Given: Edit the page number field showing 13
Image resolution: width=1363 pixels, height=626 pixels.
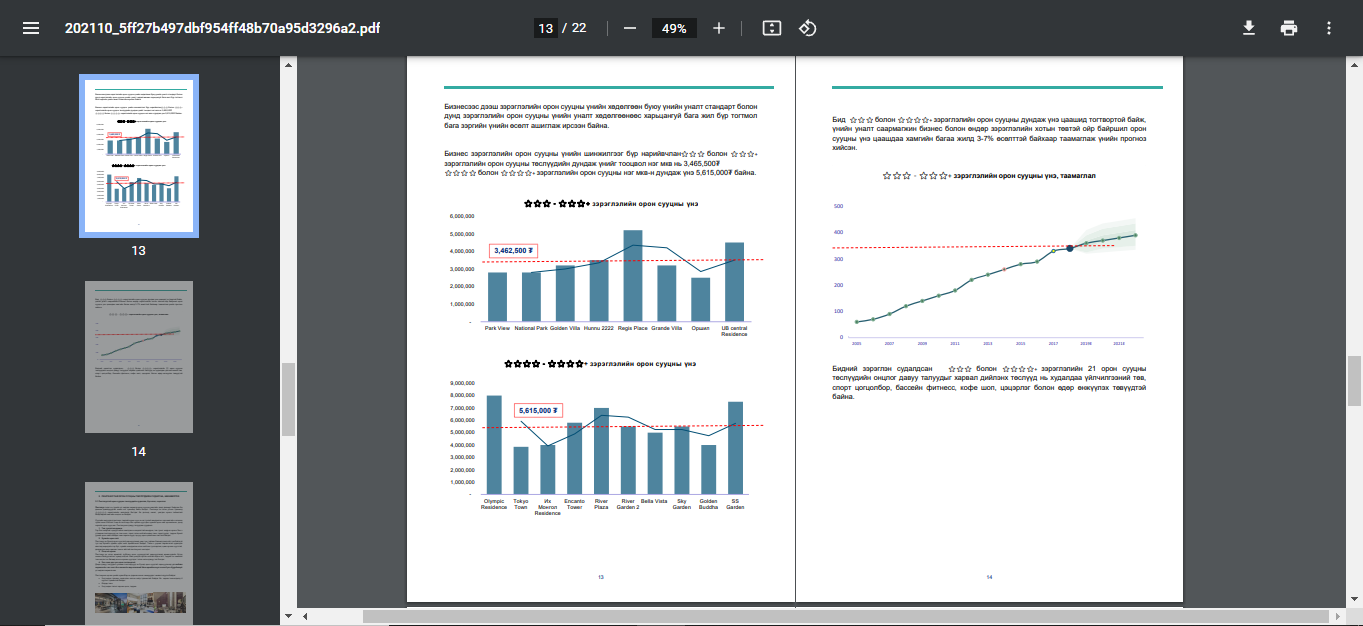Looking at the screenshot, I should (x=545, y=29).
